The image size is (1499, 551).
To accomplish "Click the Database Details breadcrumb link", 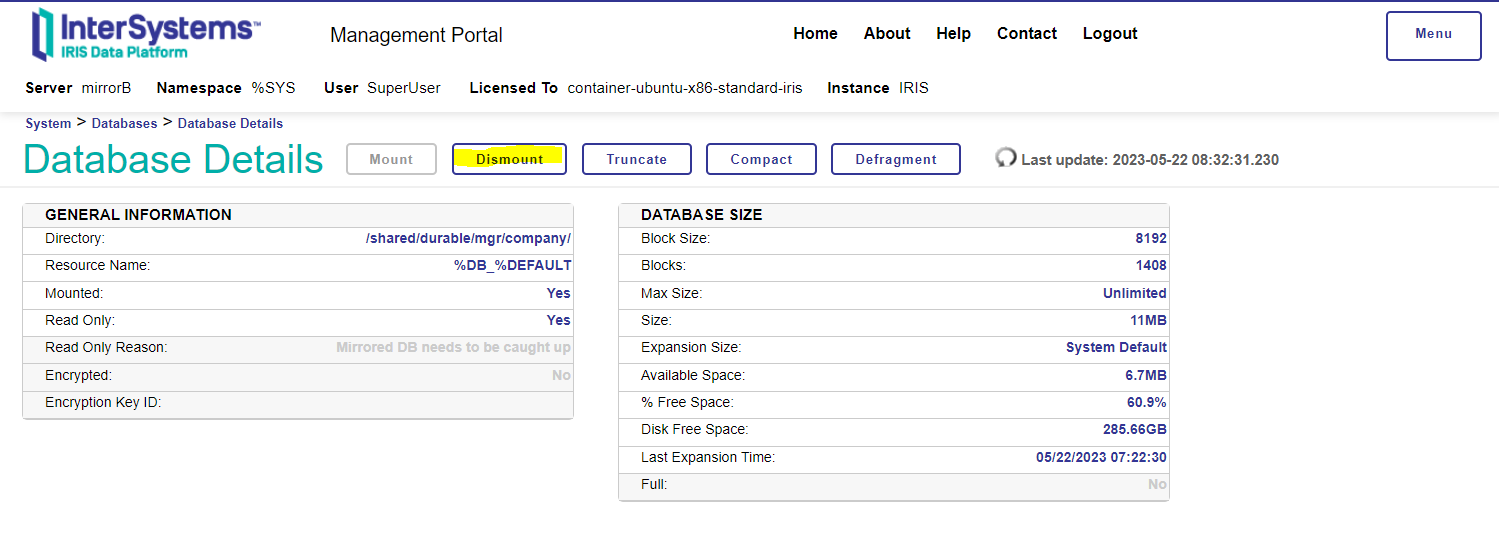I will 230,124.
